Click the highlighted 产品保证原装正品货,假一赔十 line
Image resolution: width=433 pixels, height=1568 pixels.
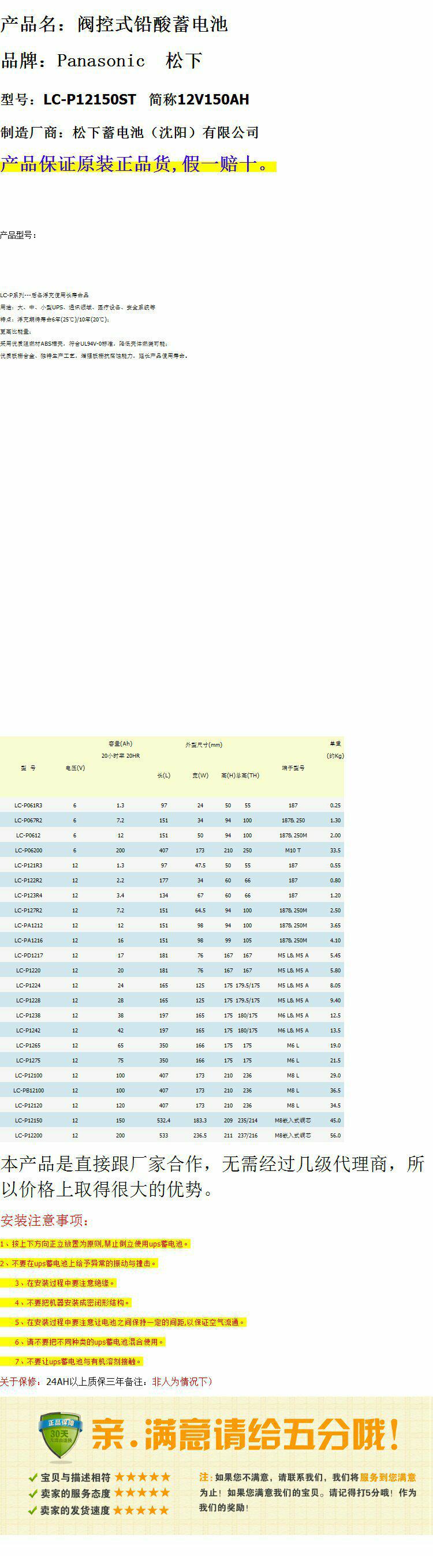click(x=138, y=163)
